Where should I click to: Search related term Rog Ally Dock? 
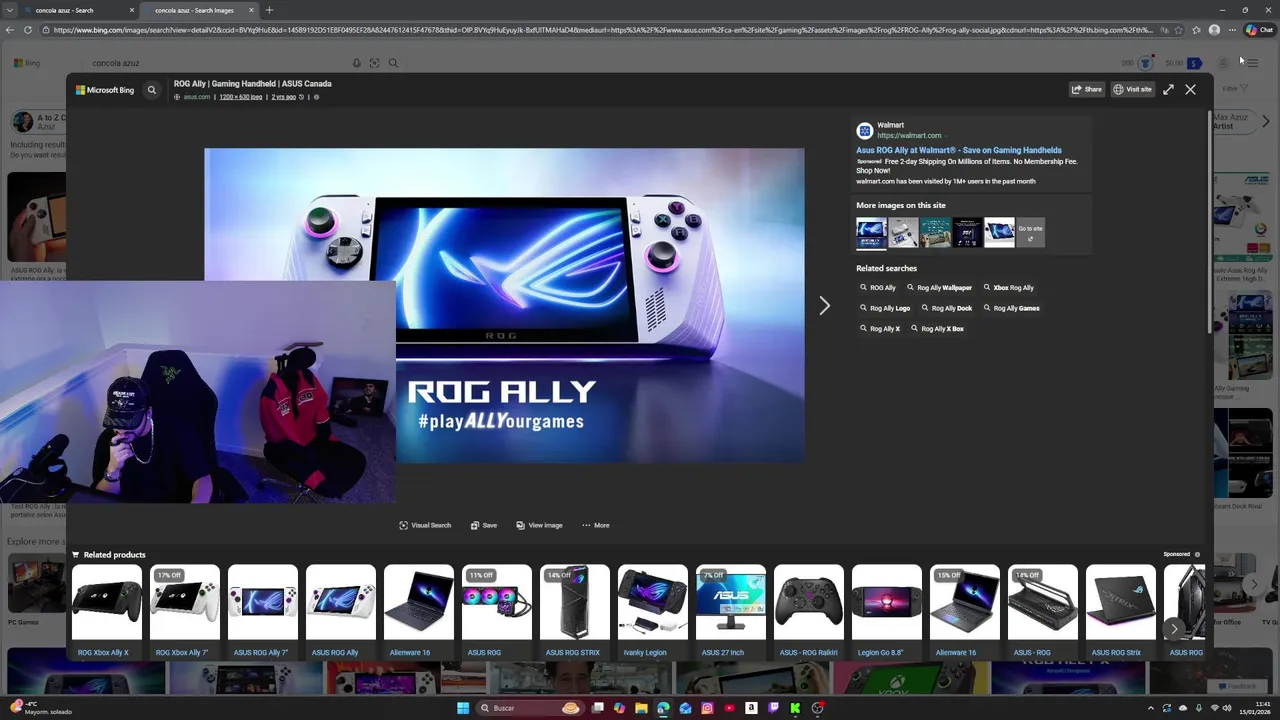(946, 308)
